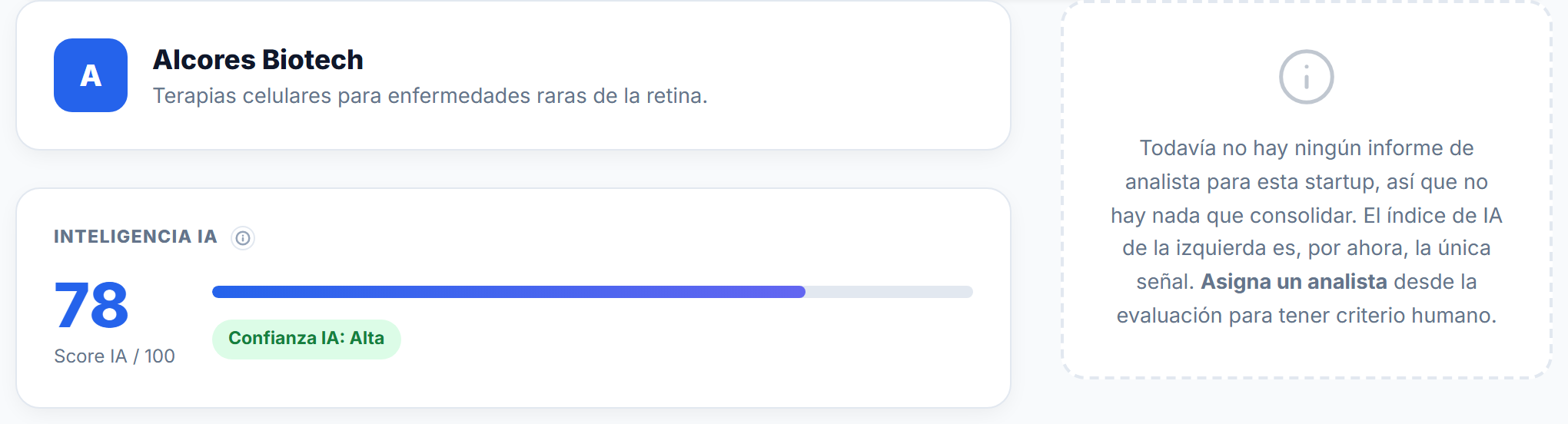Viewport: 1568px width, 424px height.
Task: Click "Todavía no hay ningún informe de" line
Action: coord(1307,148)
